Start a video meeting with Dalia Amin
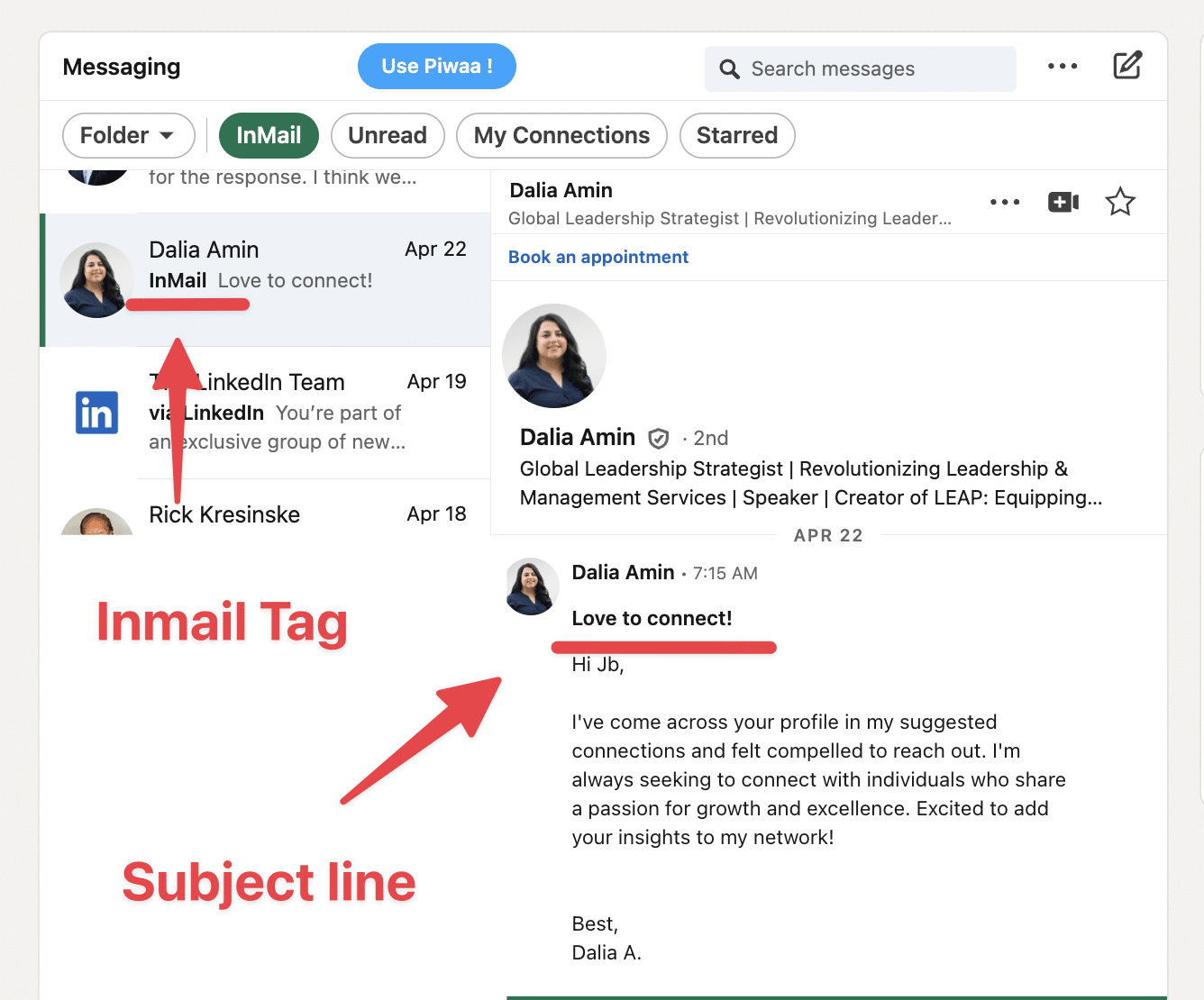The image size is (1204, 1000). [1063, 202]
